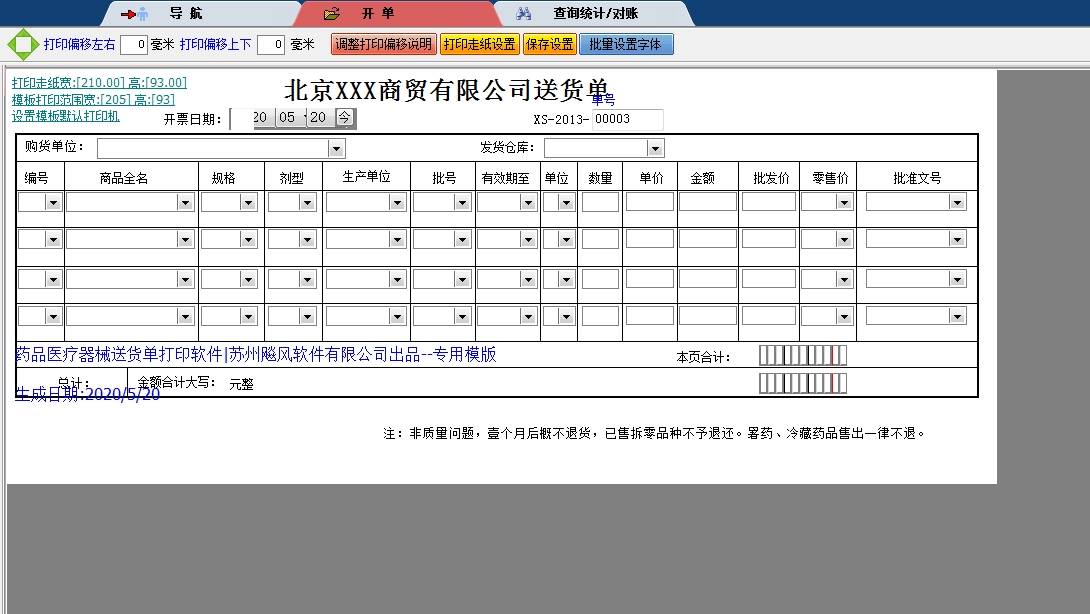Open the 发货仓库 dropdown
The image size is (1090, 614).
click(655, 147)
